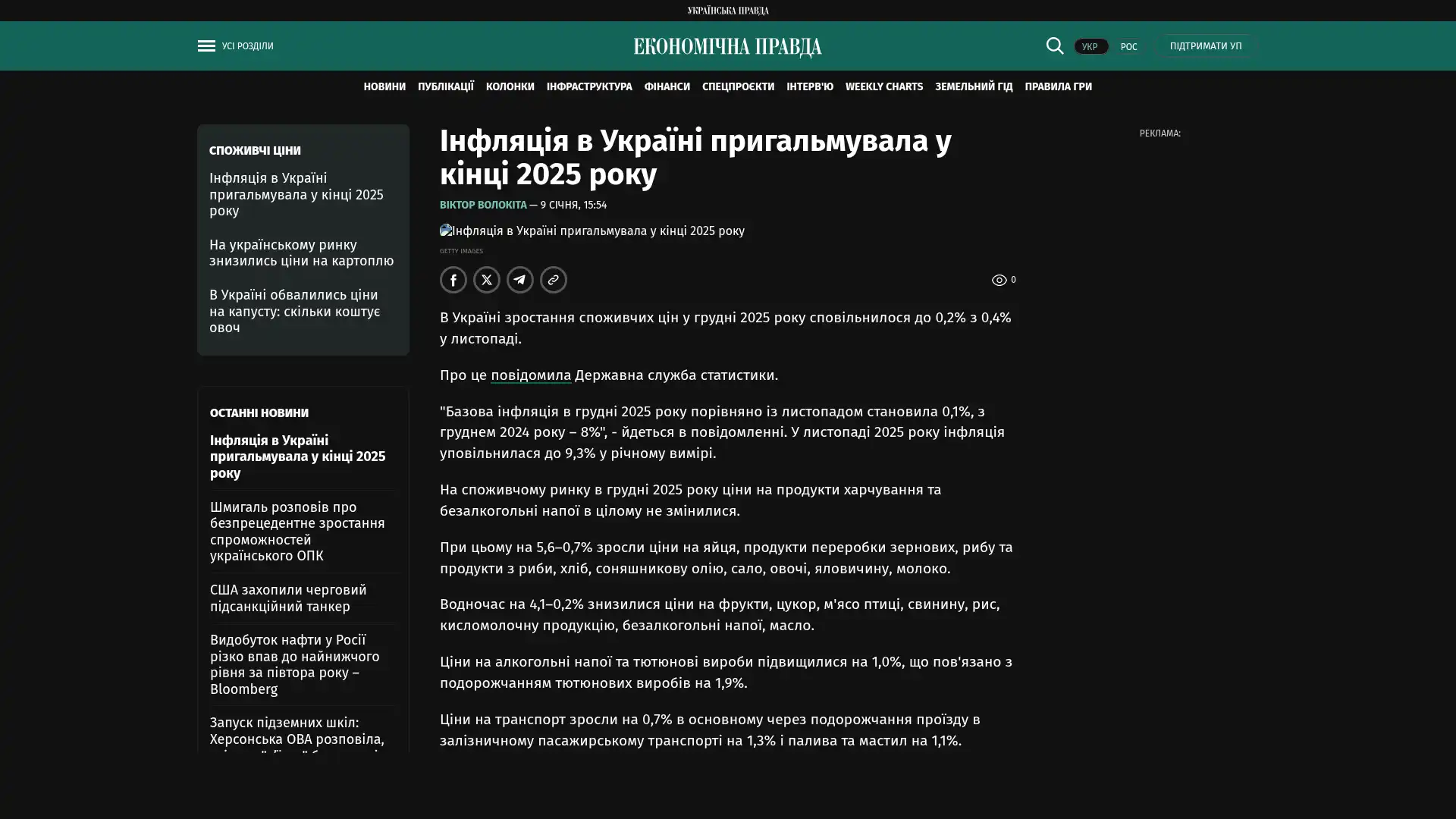The width and height of the screenshot is (1456, 819).
Task: Click the search magnifier icon
Action: (1054, 46)
